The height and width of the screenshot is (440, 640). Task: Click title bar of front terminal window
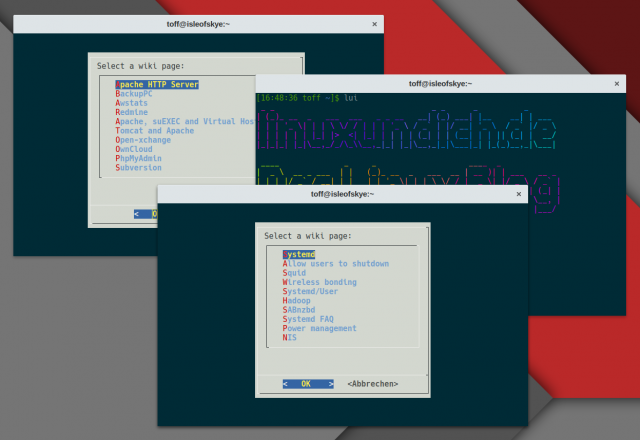tap(342, 194)
